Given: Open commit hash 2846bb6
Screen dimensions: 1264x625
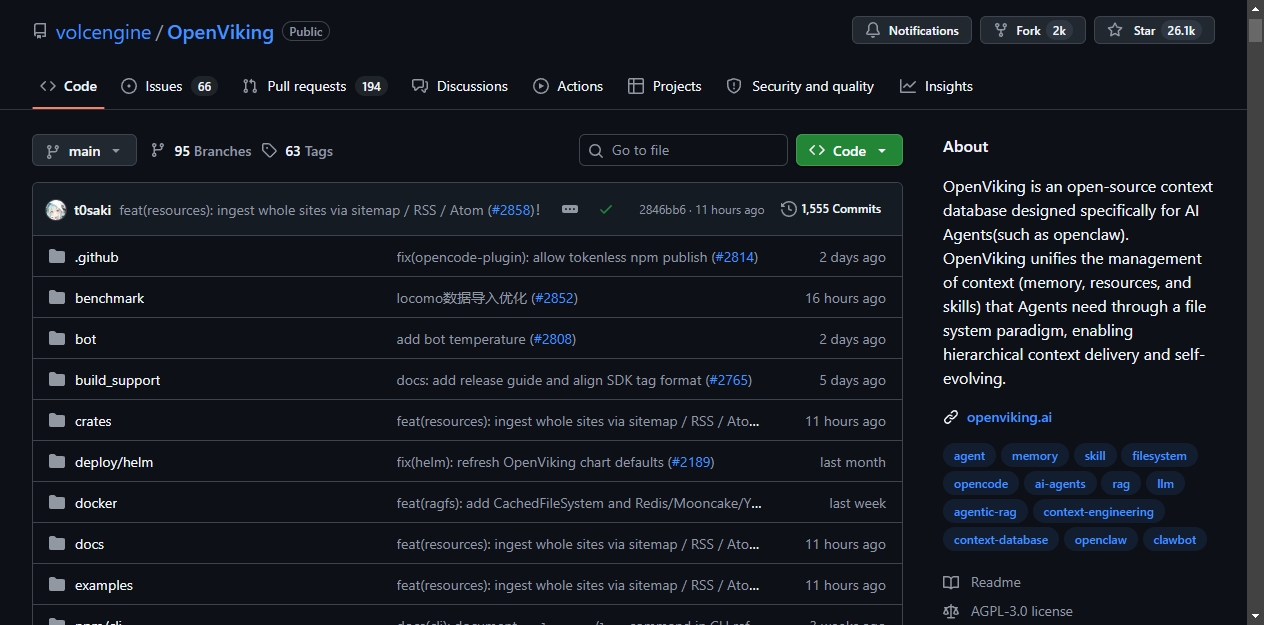Looking at the screenshot, I should click(x=662, y=210).
